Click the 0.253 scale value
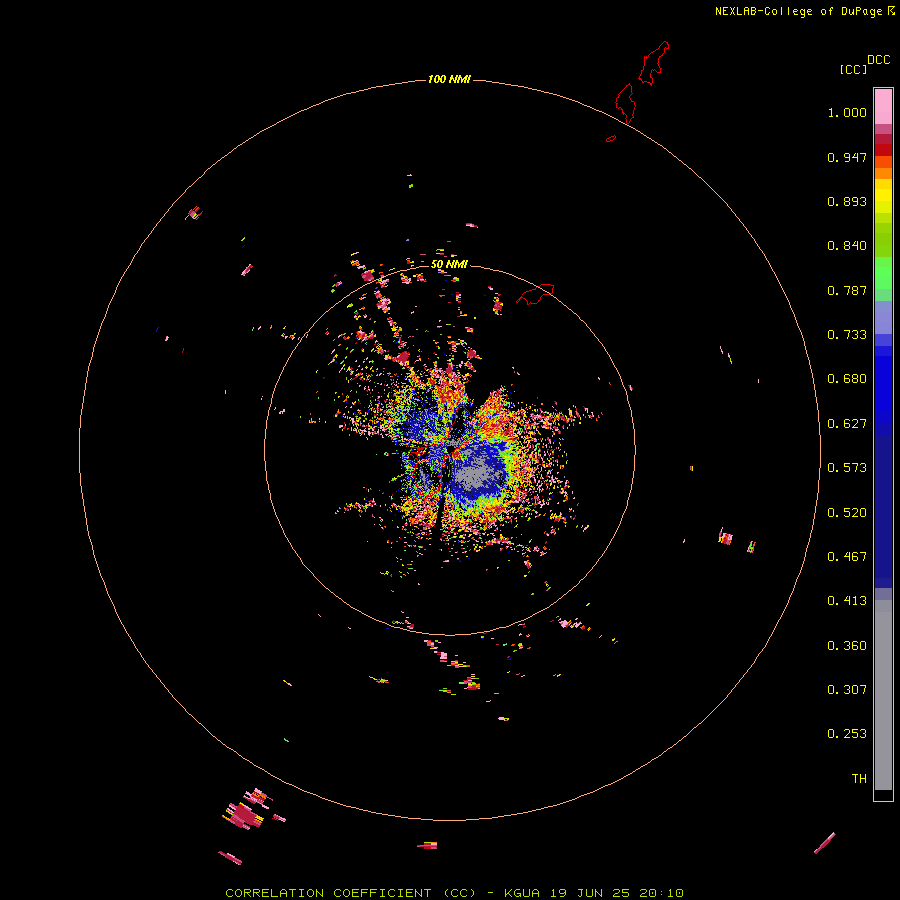This screenshot has height=900, width=900. 847,734
